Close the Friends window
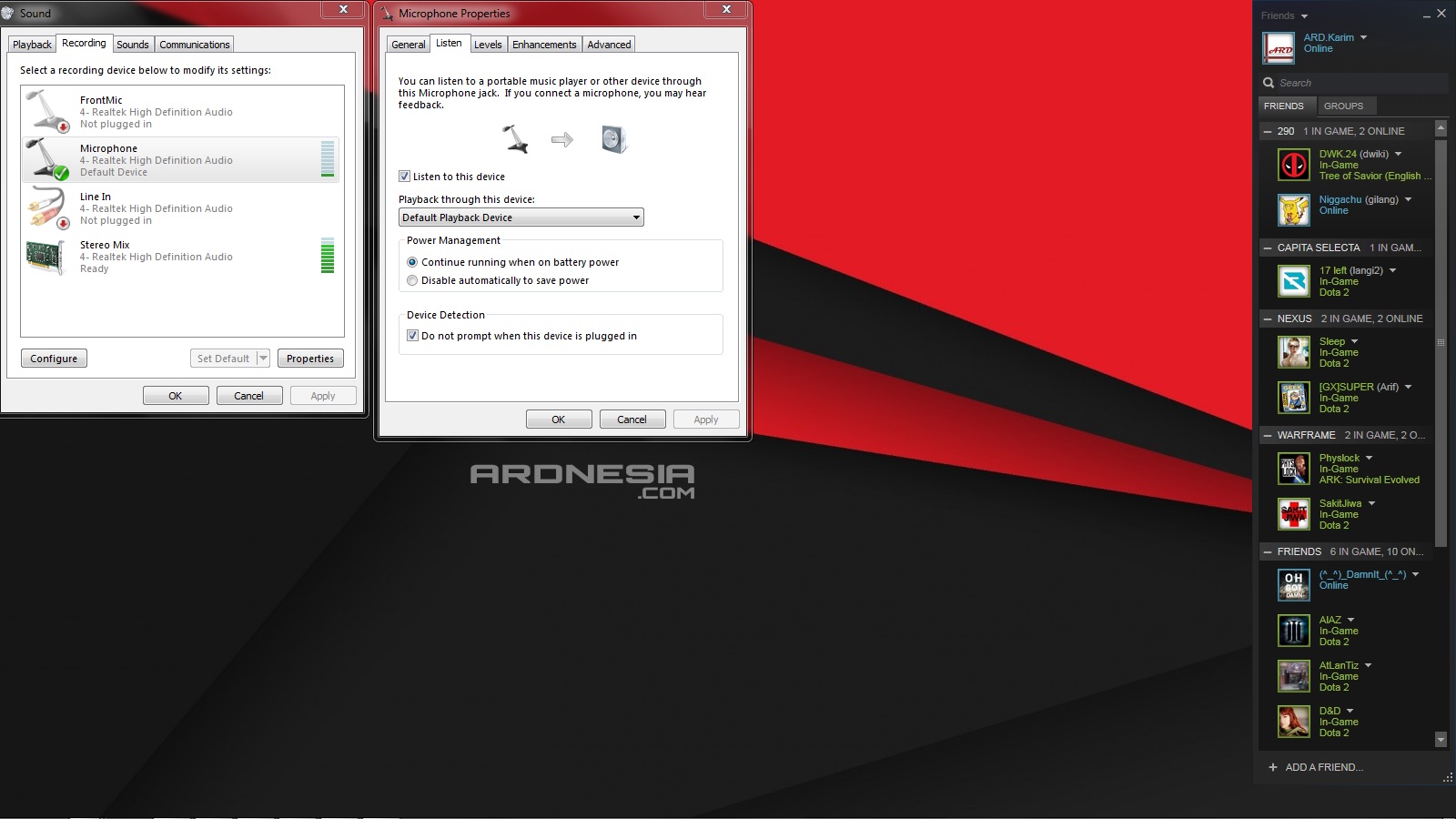This screenshot has width=1456, height=819. [1441, 15]
